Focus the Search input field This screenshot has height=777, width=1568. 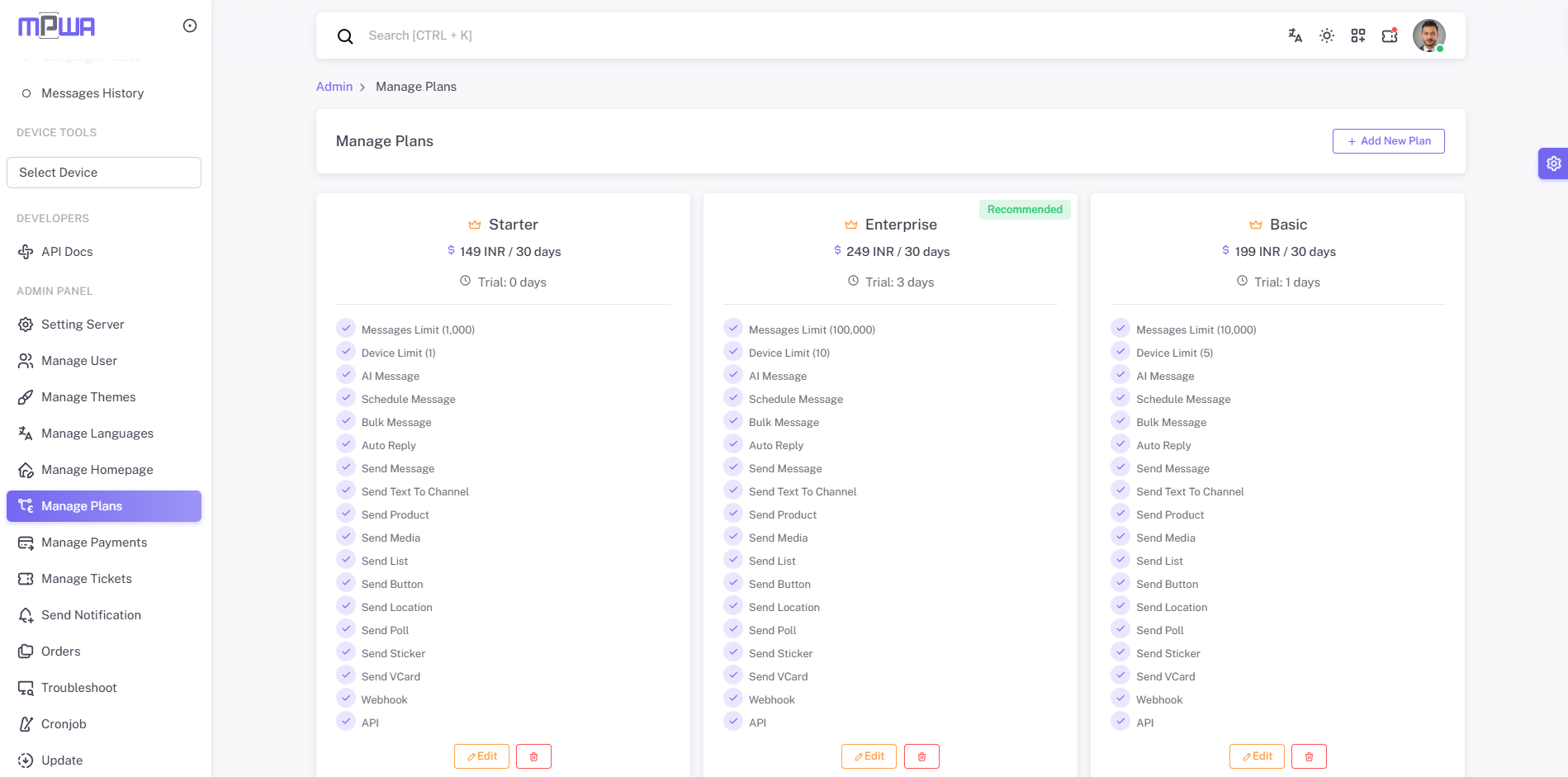pyautogui.click(x=743, y=36)
